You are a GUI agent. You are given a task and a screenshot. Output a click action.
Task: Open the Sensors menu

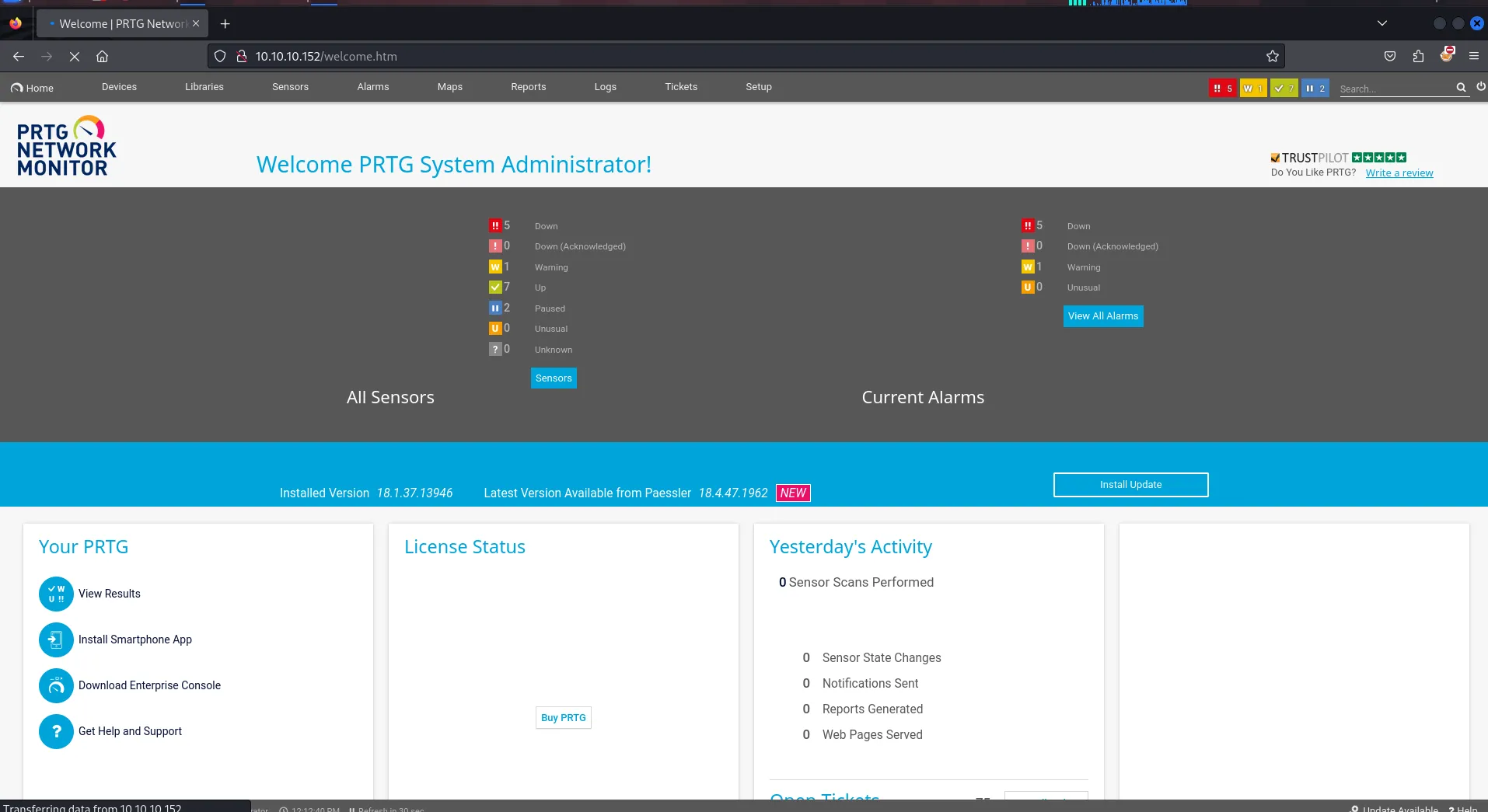click(x=290, y=87)
